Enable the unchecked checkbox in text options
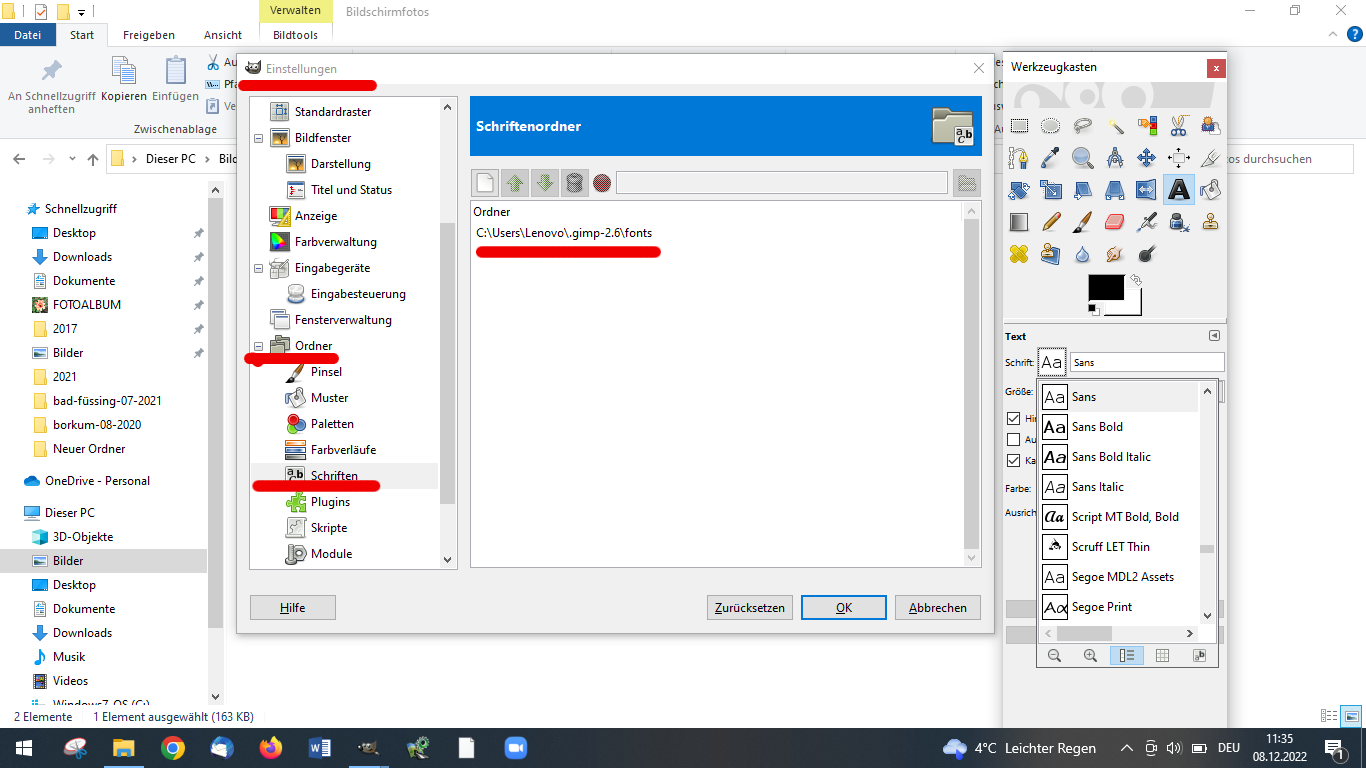1366x768 pixels. tap(1014, 440)
